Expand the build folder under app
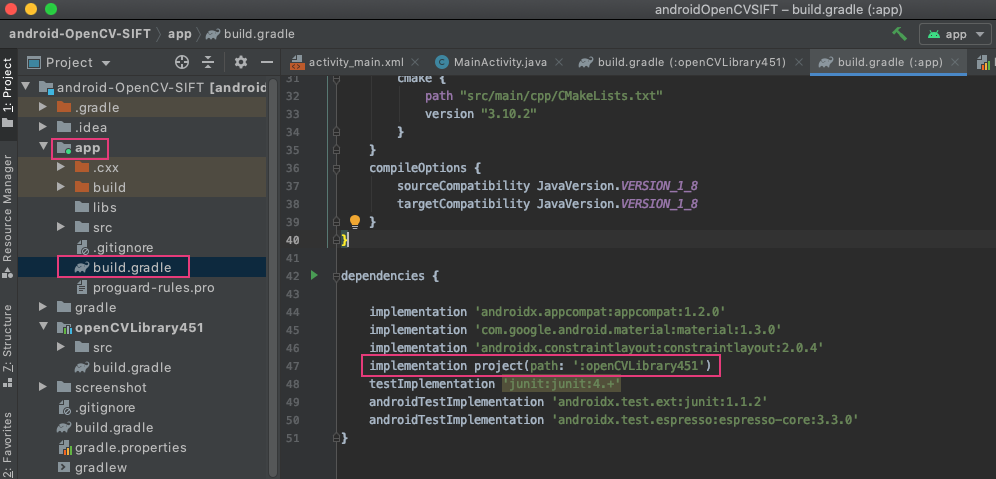 (x=61, y=187)
